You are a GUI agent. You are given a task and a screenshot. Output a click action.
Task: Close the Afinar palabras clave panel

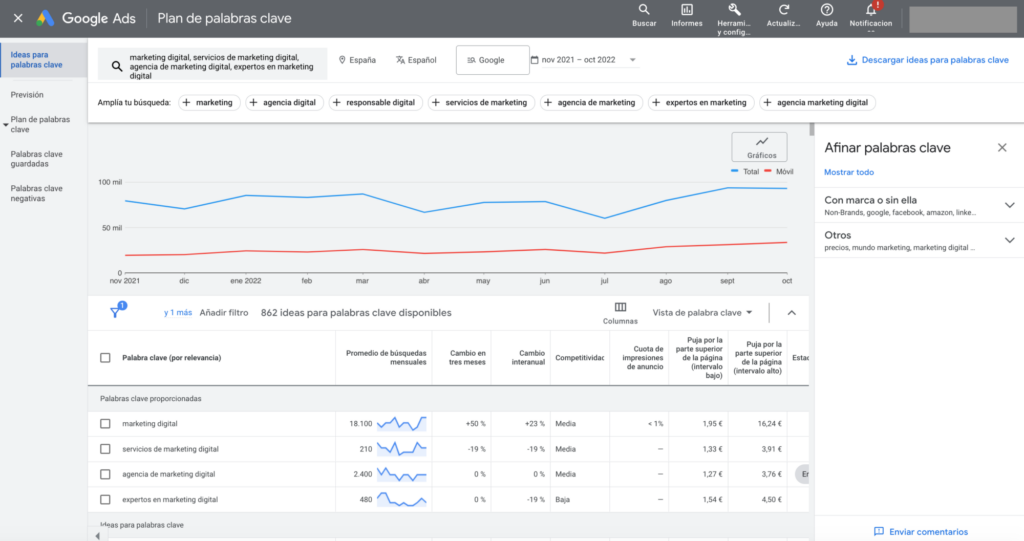(1002, 148)
